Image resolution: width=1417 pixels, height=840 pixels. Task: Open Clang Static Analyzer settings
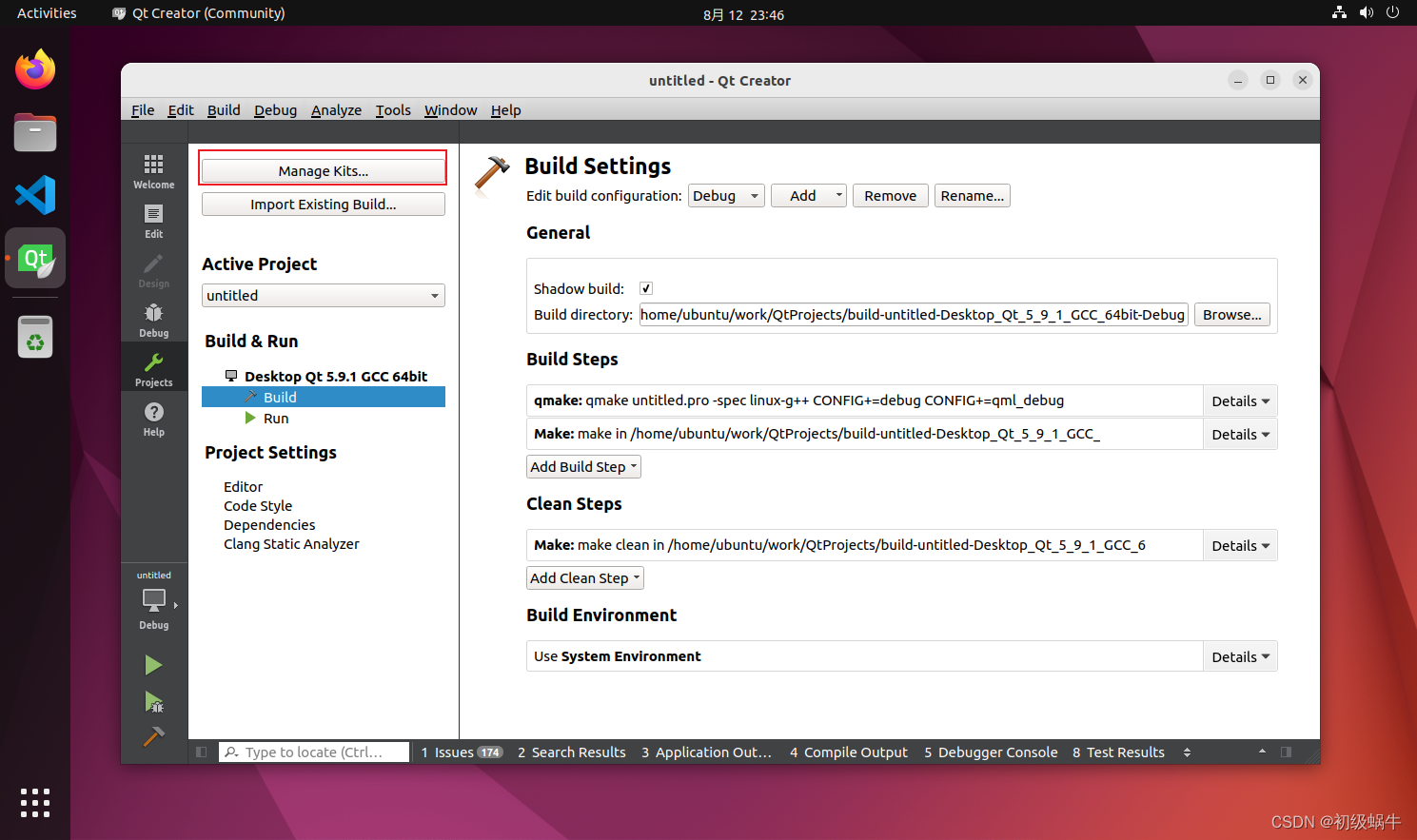pyautogui.click(x=291, y=543)
